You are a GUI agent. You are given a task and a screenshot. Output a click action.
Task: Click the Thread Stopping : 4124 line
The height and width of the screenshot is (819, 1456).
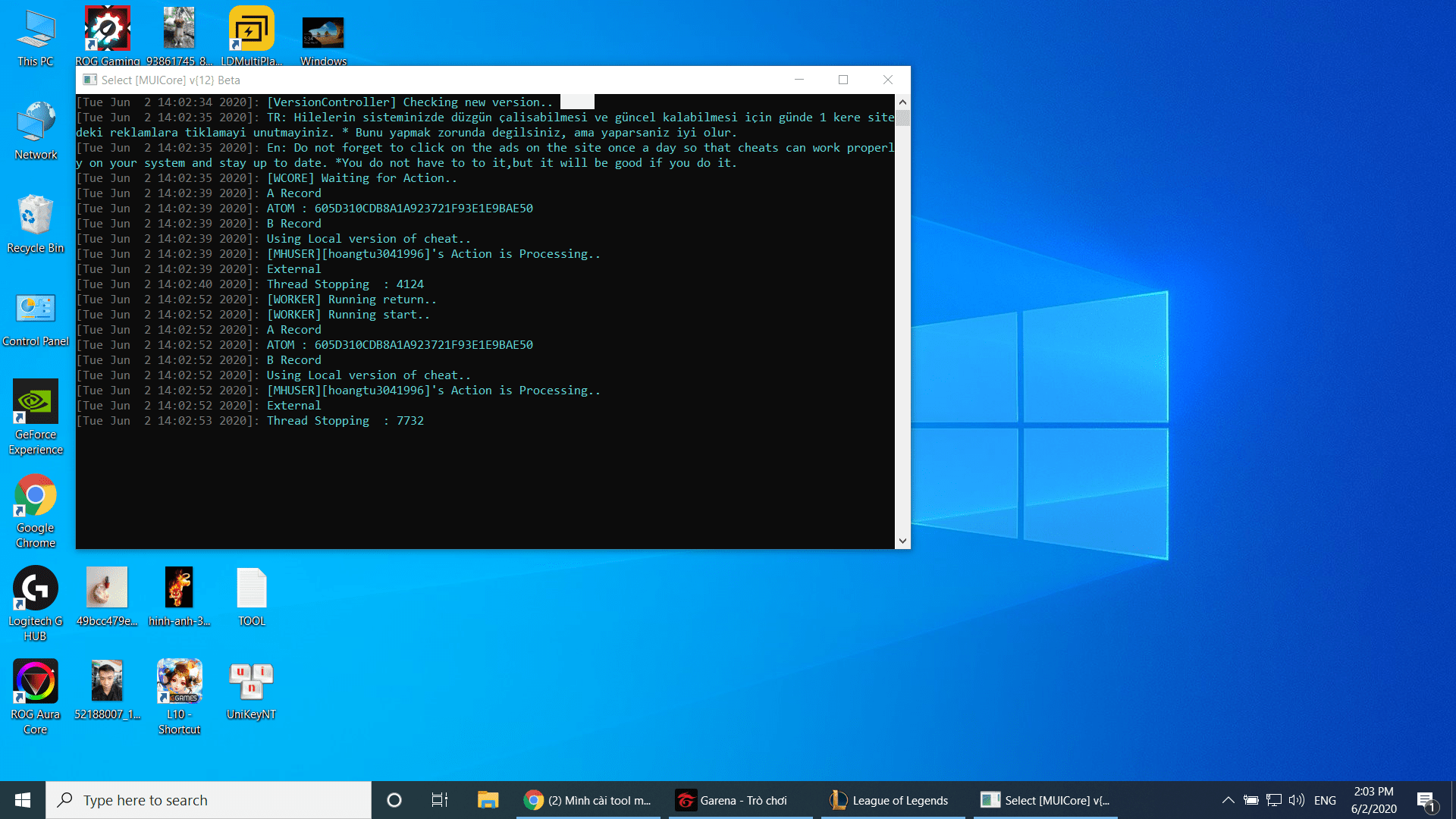click(x=250, y=284)
